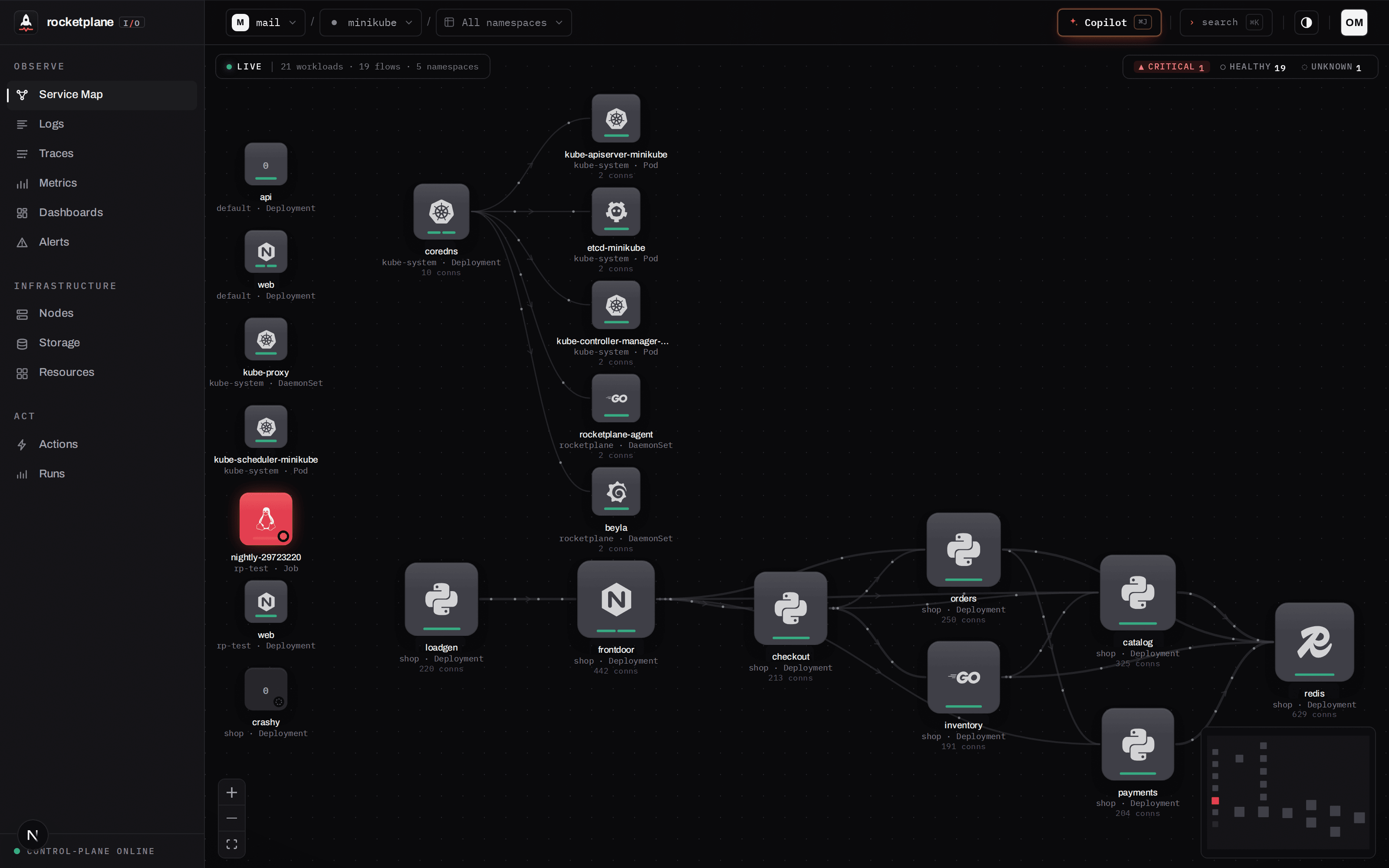Select the rocketplane-agent Go node
Image resolution: width=1389 pixels, height=868 pixels.
[616, 398]
